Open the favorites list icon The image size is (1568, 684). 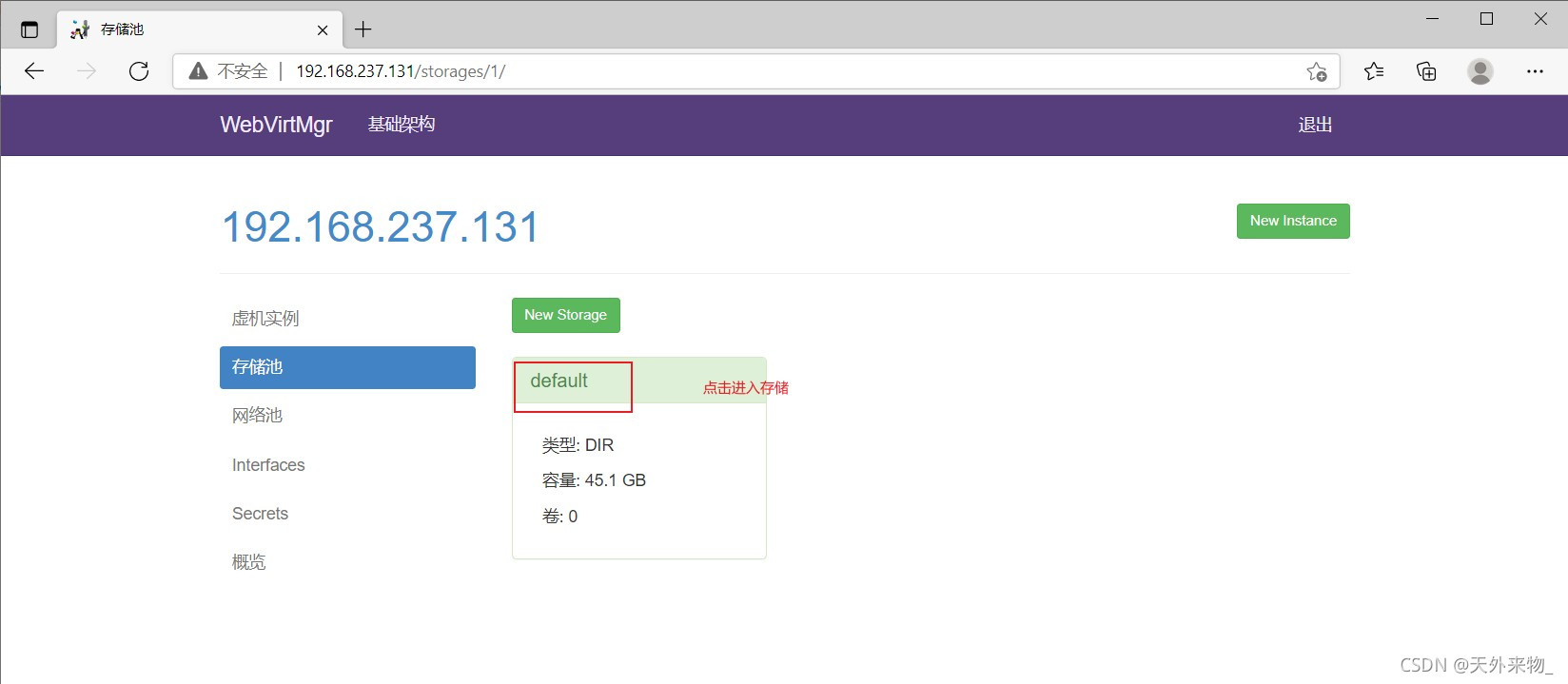click(1374, 71)
